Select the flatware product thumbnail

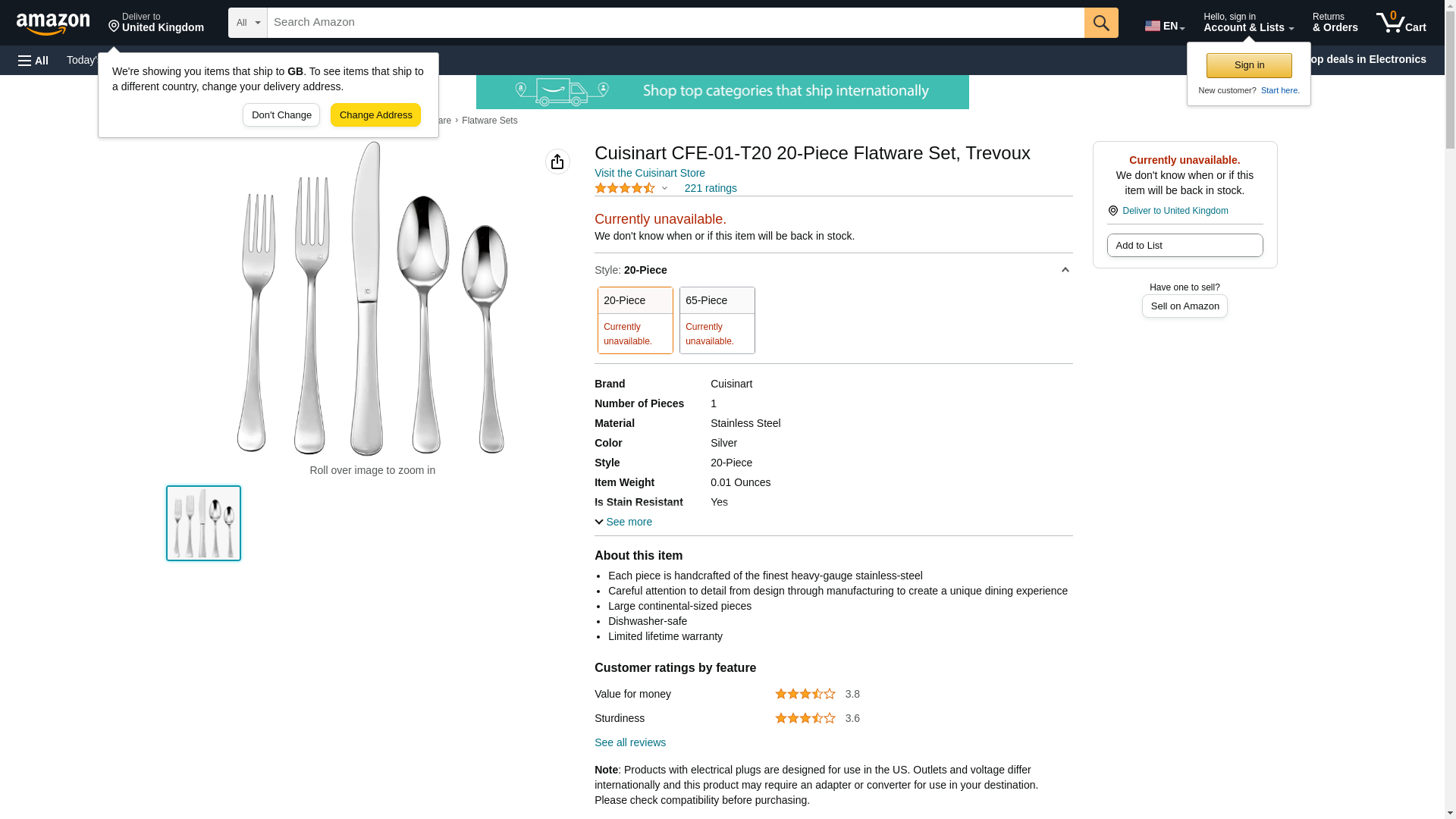point(203,523)
